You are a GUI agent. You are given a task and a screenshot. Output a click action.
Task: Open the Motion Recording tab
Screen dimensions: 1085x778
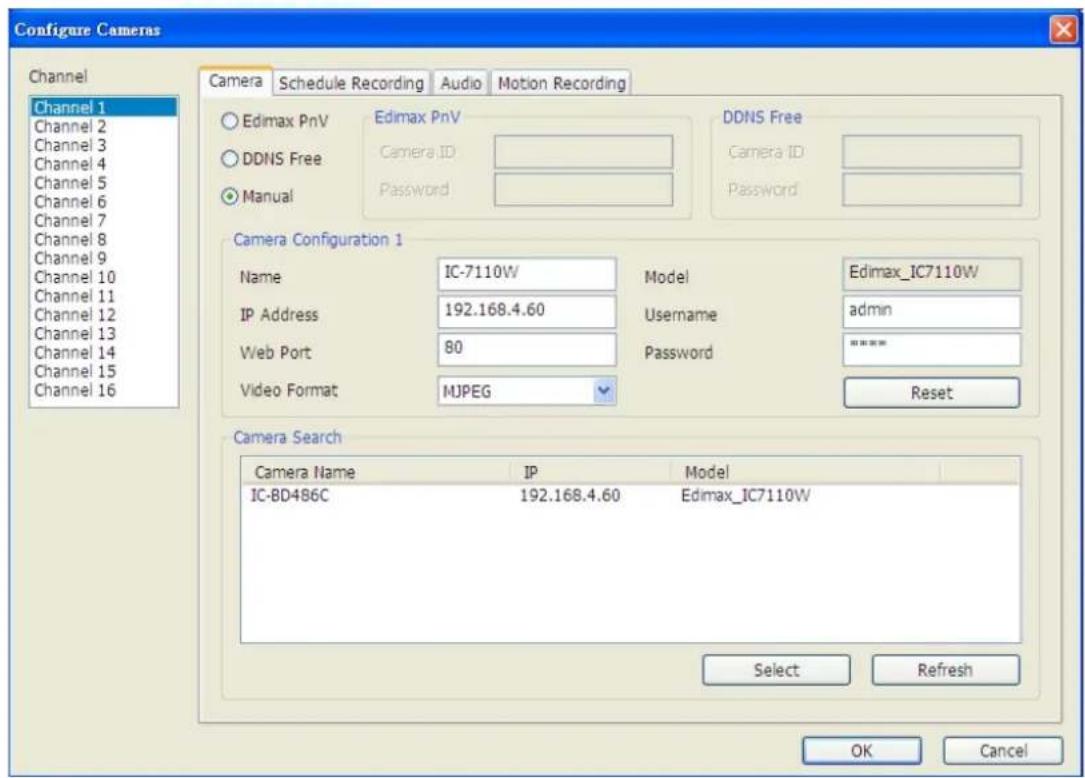[x=561, y=83]
